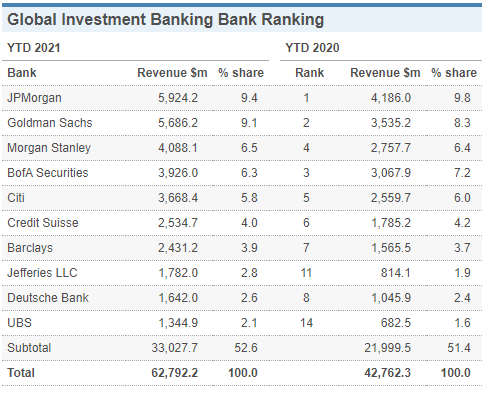Click the 2020 subtotal share 51.4
Viewport: 491px width, 393px height.
point(459,348)
